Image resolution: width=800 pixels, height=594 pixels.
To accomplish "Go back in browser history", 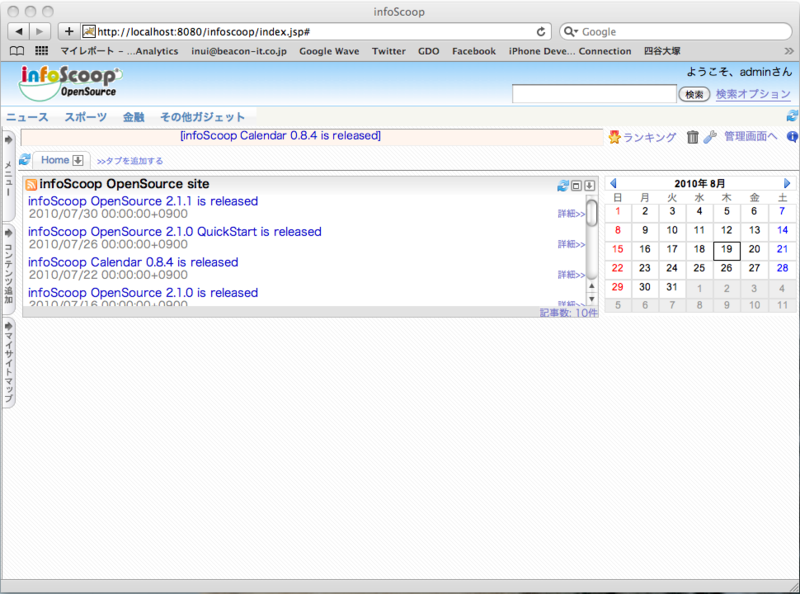I will click(19, 32).
